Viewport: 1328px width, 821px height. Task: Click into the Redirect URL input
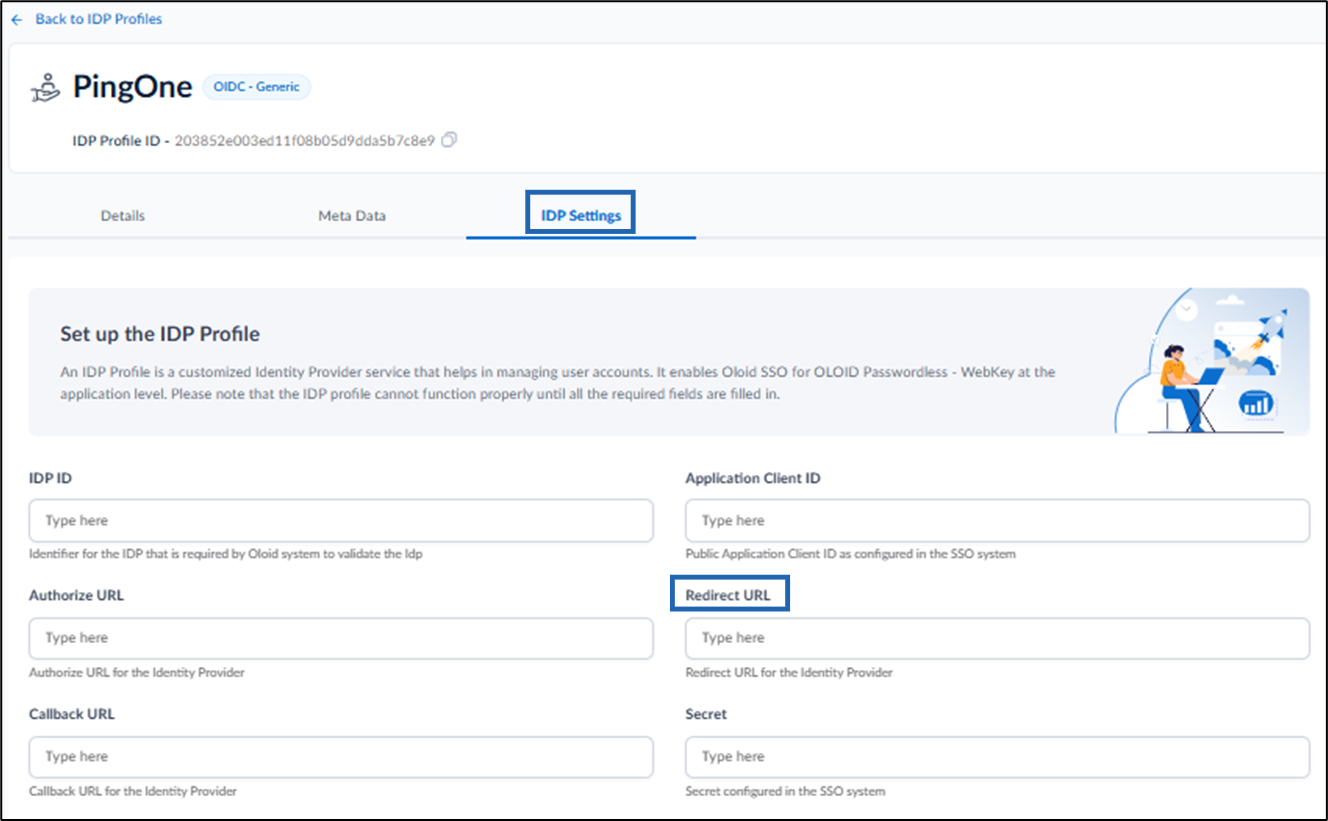tap(997, 638)
